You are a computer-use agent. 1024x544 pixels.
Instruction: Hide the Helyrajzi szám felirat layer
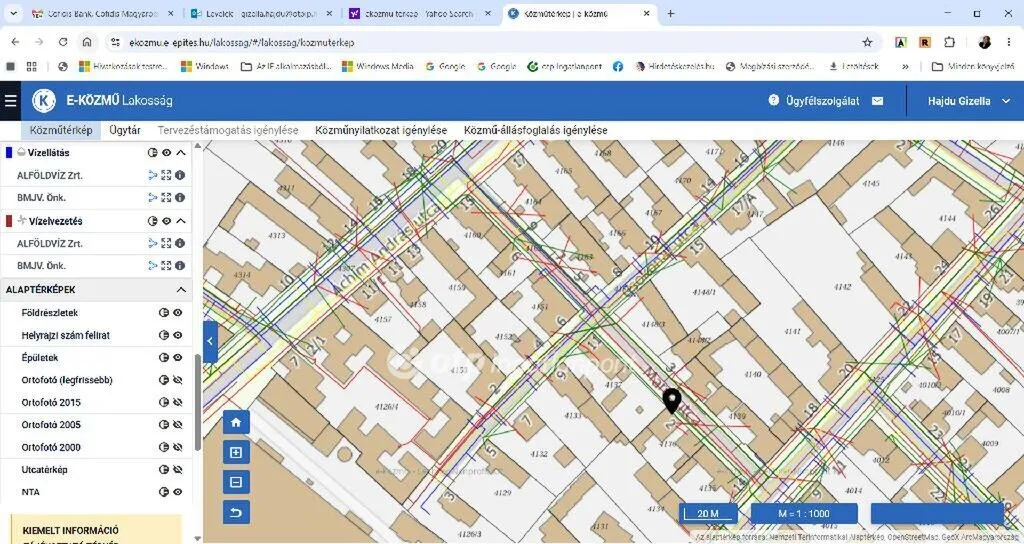click(x=178, y=335)
